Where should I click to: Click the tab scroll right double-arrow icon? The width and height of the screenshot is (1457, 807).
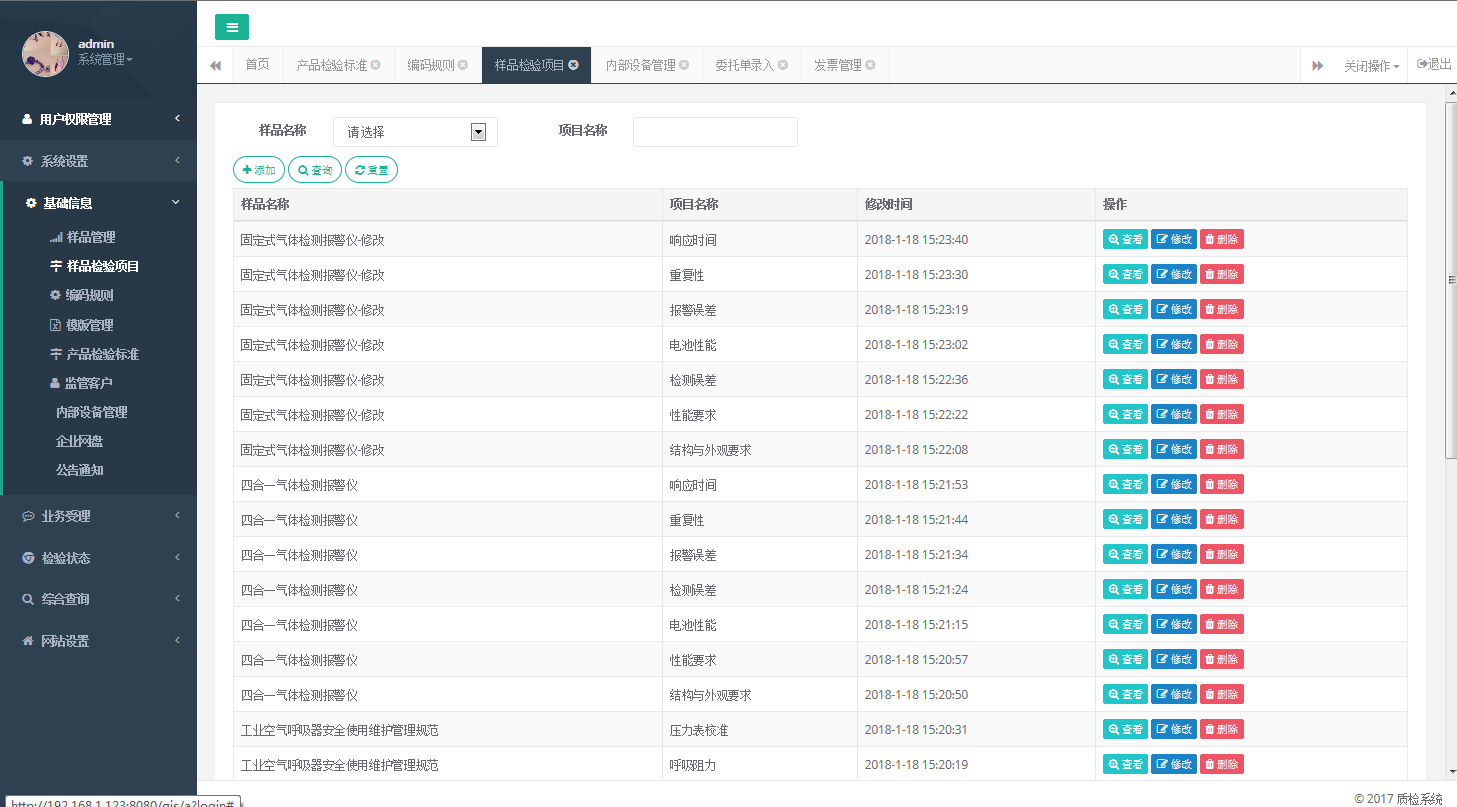click(x=1317, y=65)
